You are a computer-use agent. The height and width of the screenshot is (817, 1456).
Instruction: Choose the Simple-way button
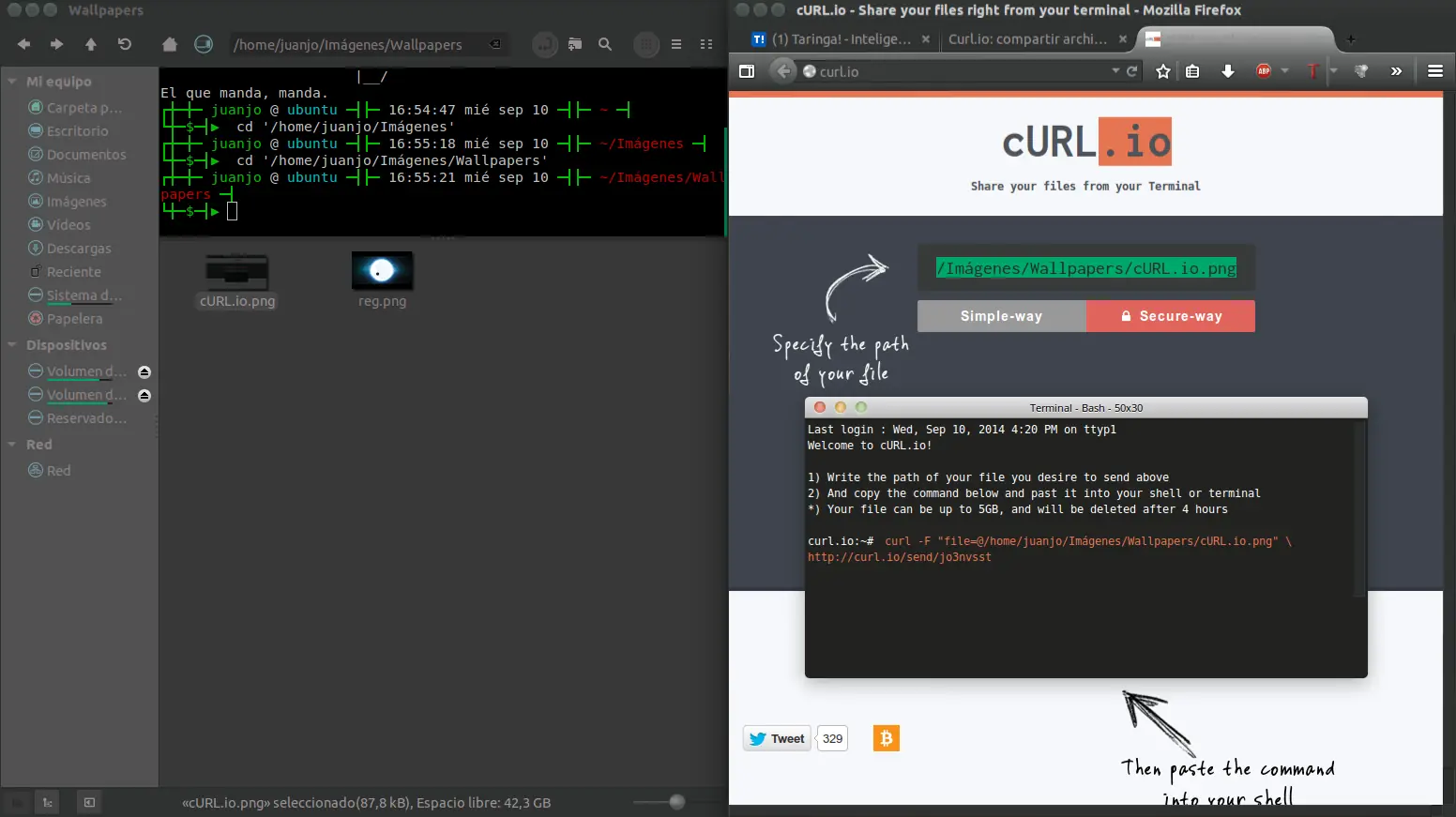click(x=1001, y=316)
